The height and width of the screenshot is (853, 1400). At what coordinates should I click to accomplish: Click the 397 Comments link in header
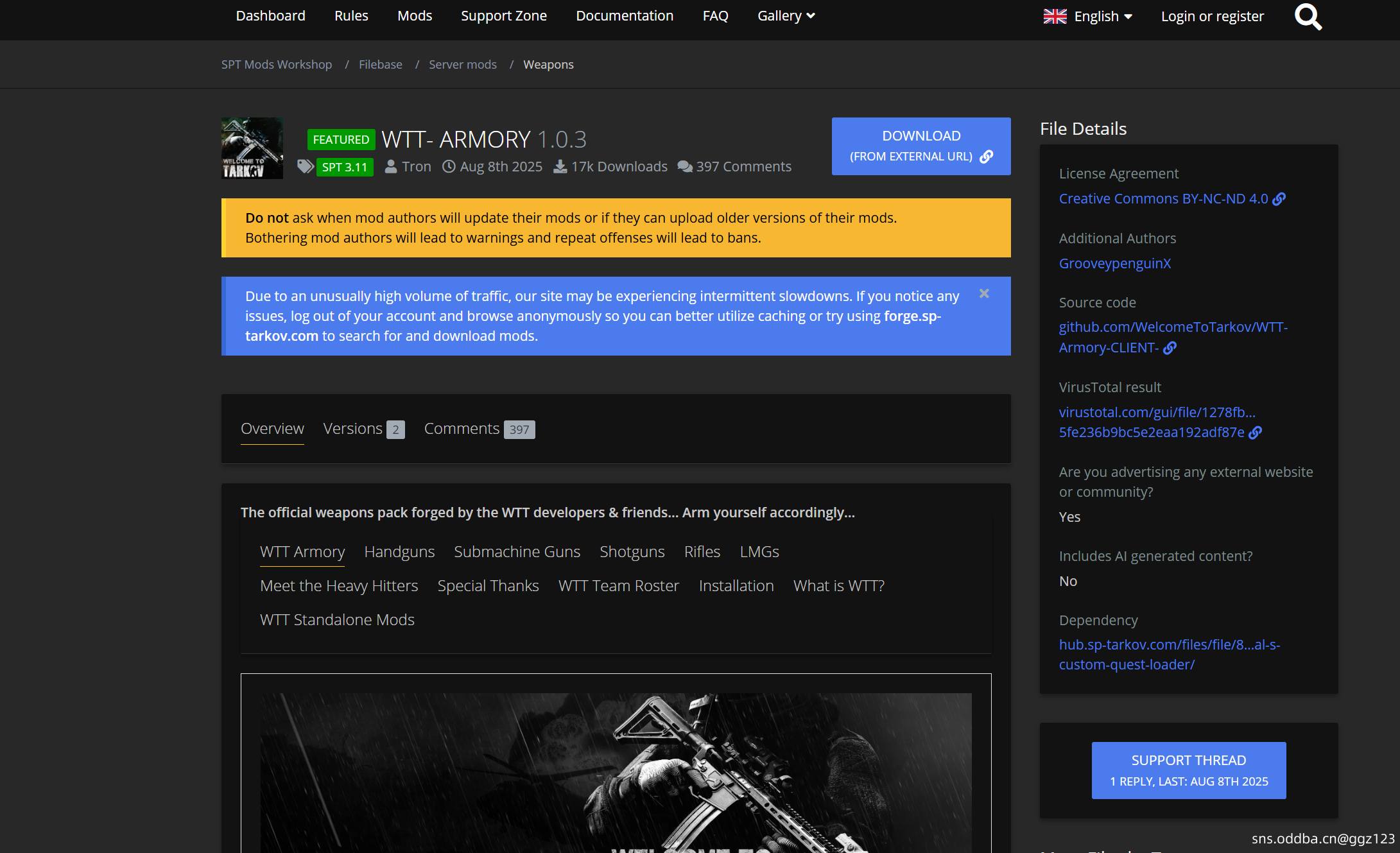(743, 167)
